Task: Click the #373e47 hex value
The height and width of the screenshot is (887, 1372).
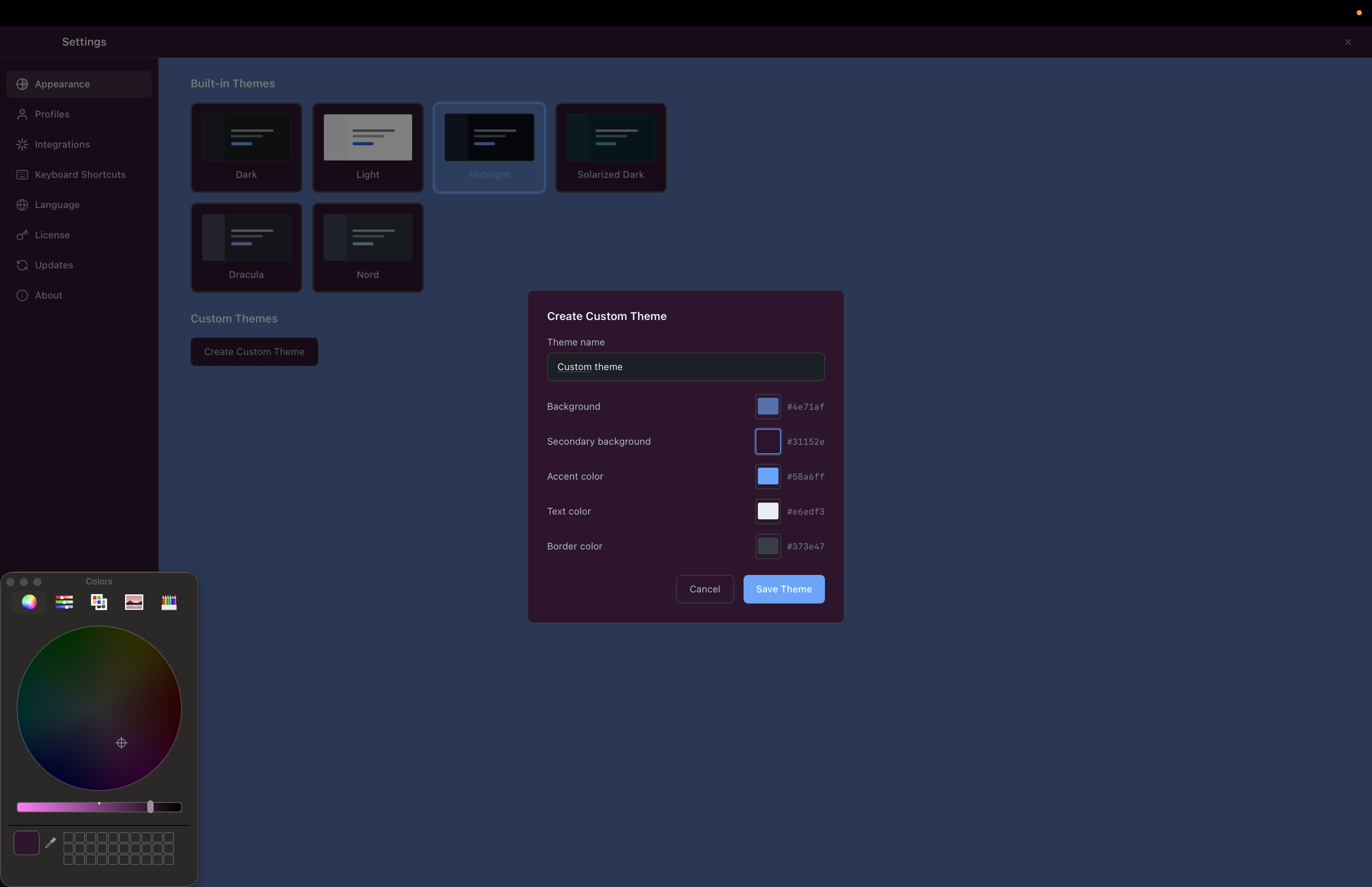Action: [805, 546]
